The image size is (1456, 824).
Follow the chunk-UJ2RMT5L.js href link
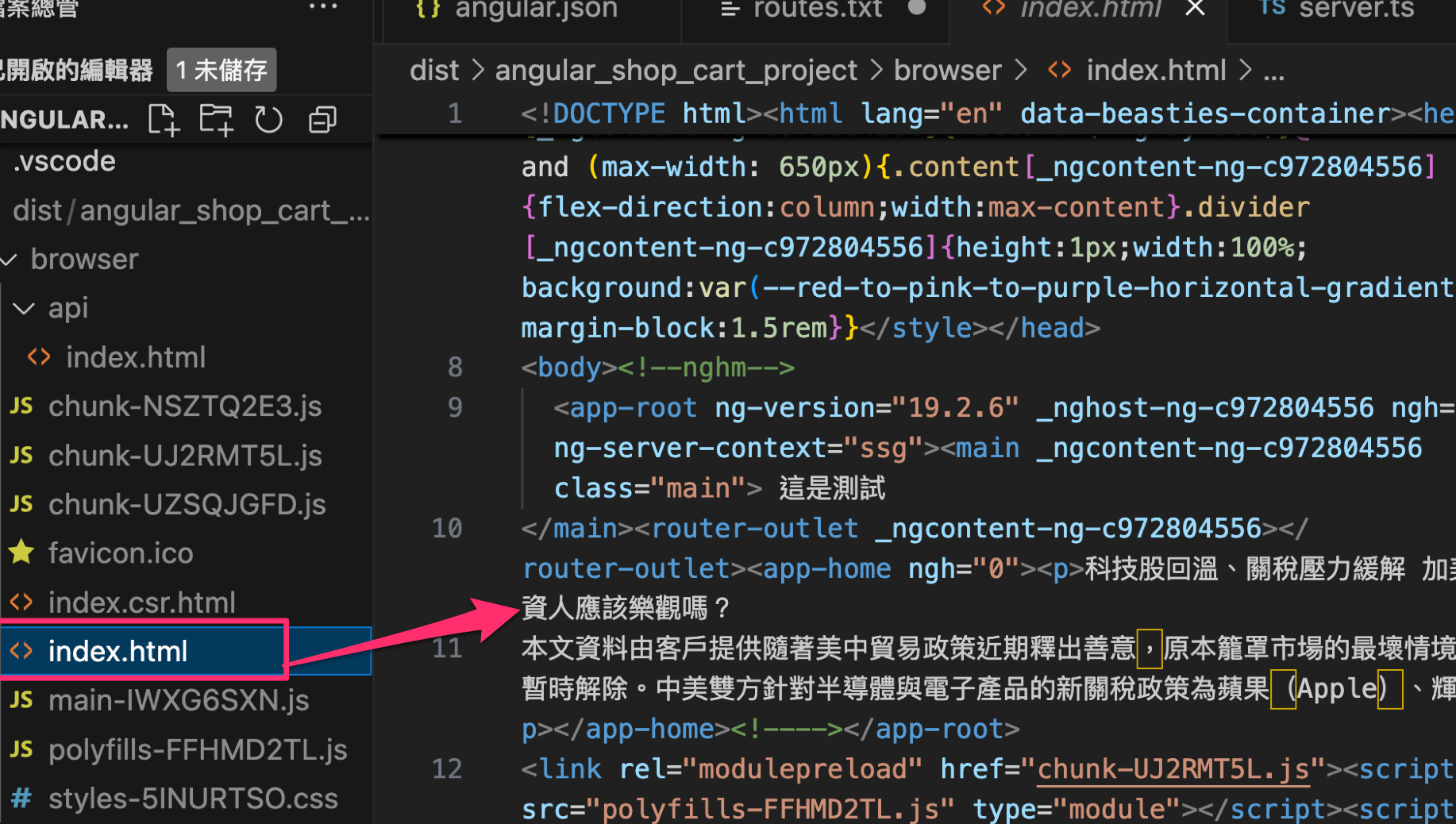(1173, 769)
